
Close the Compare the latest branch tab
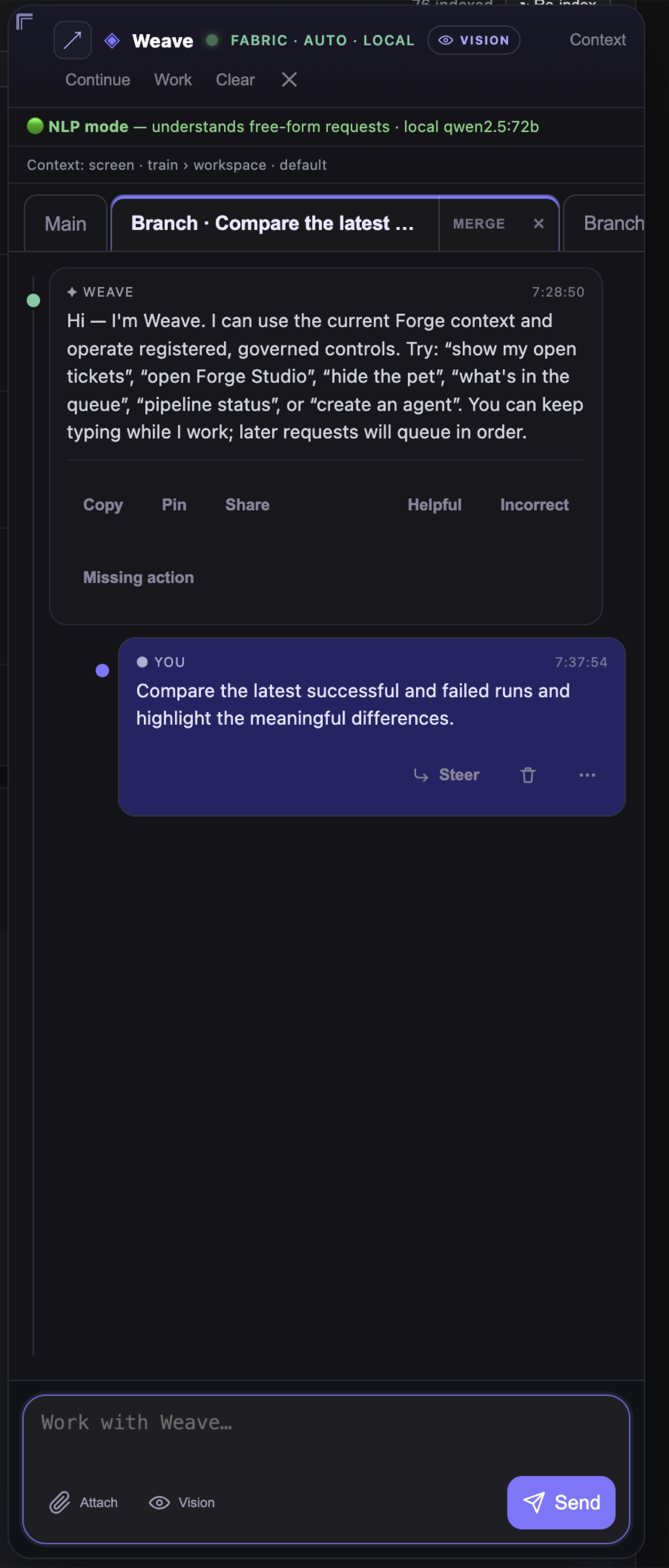pos(538,223)
